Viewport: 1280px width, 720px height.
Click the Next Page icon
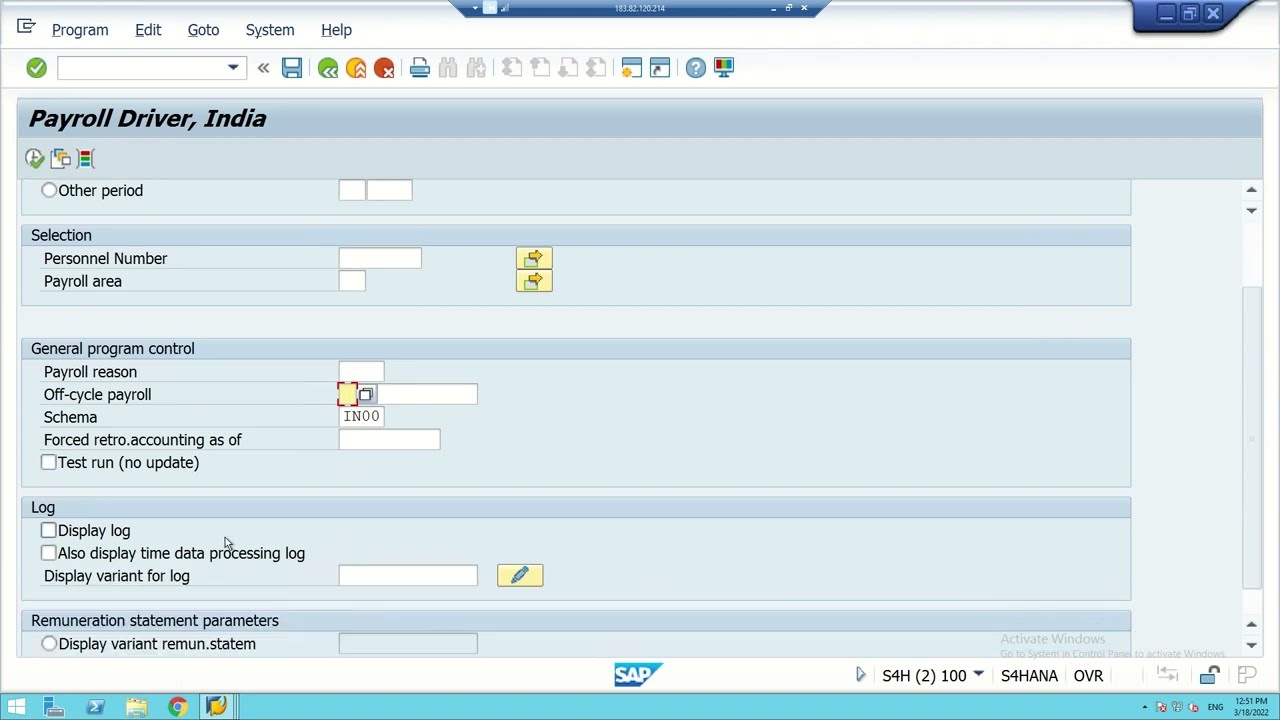(x=568, y=67)
